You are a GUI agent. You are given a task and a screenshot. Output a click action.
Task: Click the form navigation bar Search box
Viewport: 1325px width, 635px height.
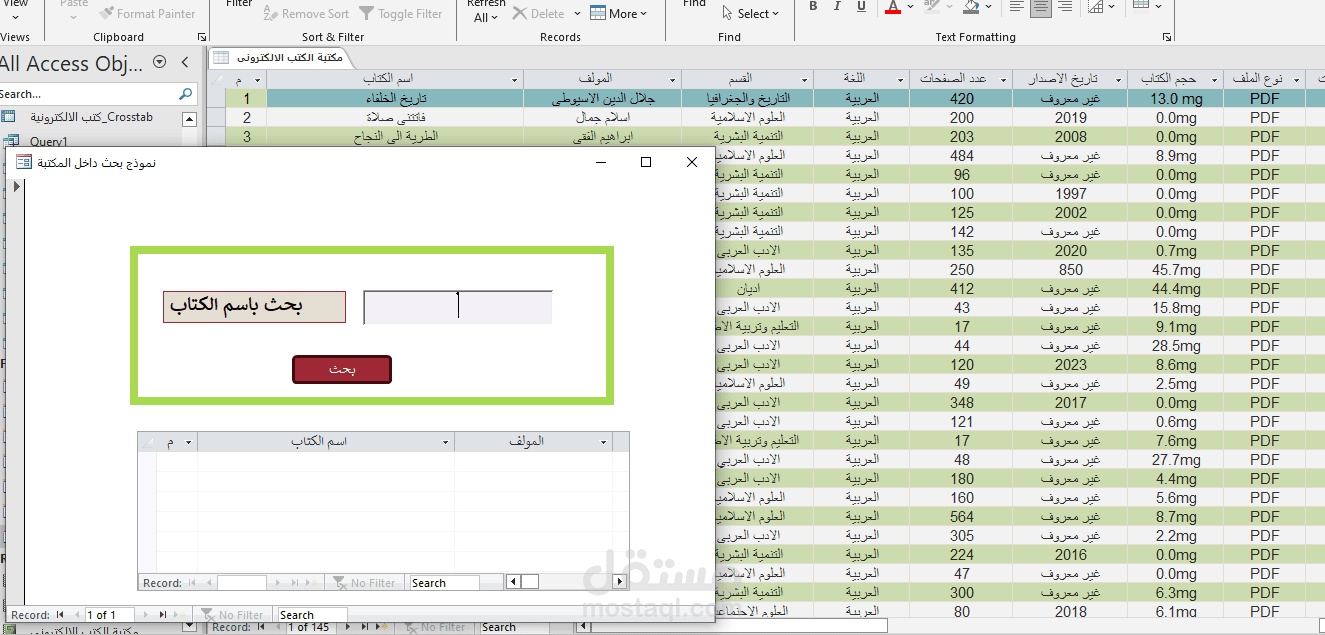pyautogui.click(x=312, y=615)
